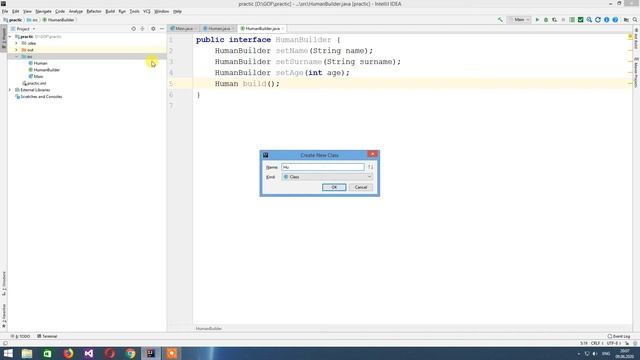Expand the .idea folder
640x360 pixels.
(x=17, y=43)
